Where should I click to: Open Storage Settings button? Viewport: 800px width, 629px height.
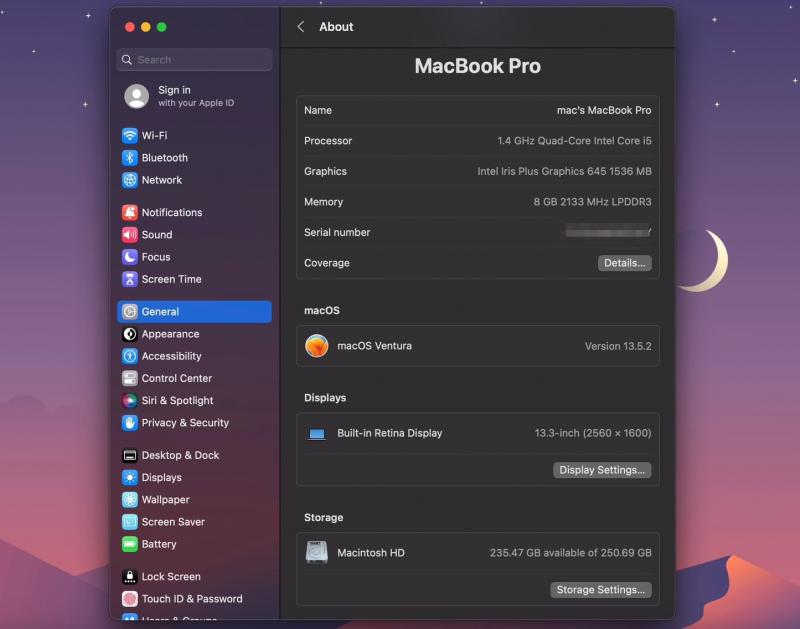click(601, 590)
